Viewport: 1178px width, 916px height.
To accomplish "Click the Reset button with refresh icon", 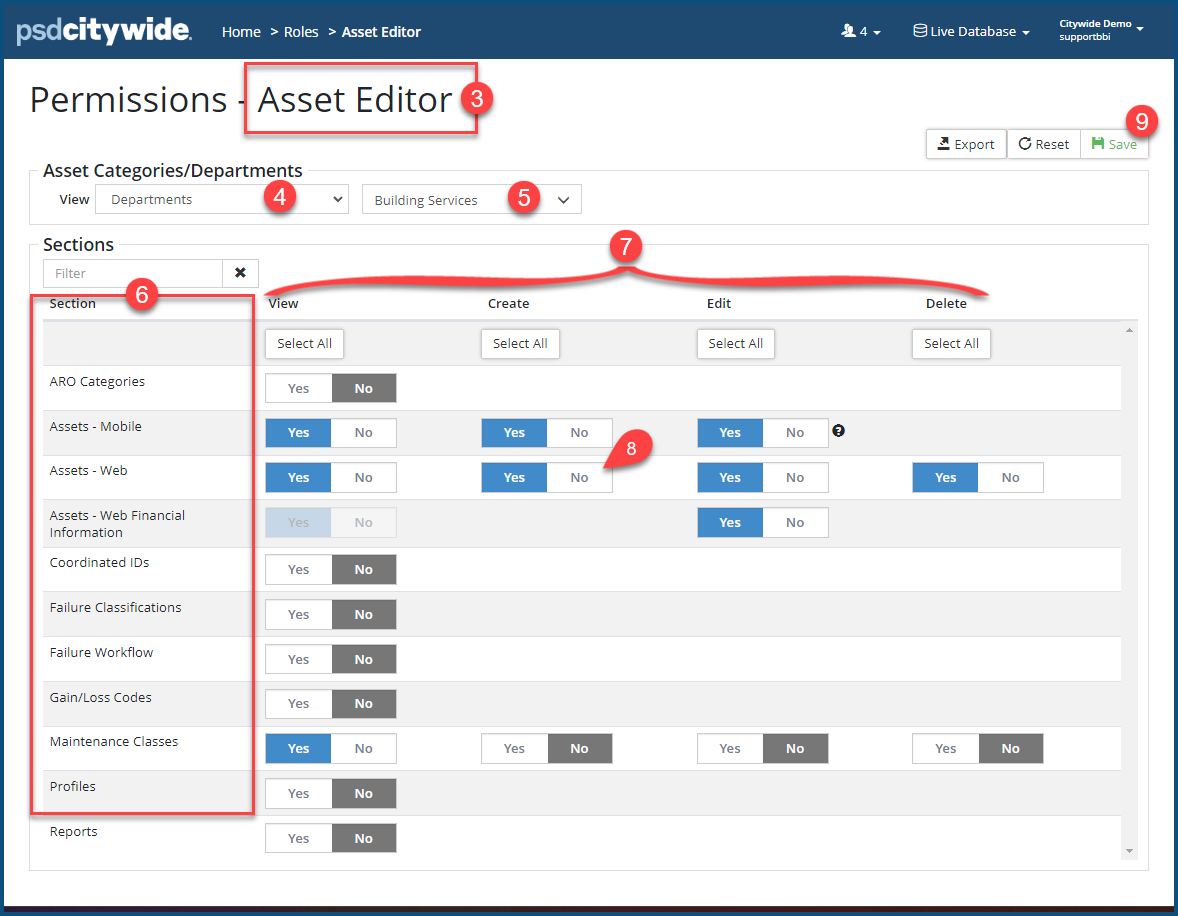I will coord(1044,144).
